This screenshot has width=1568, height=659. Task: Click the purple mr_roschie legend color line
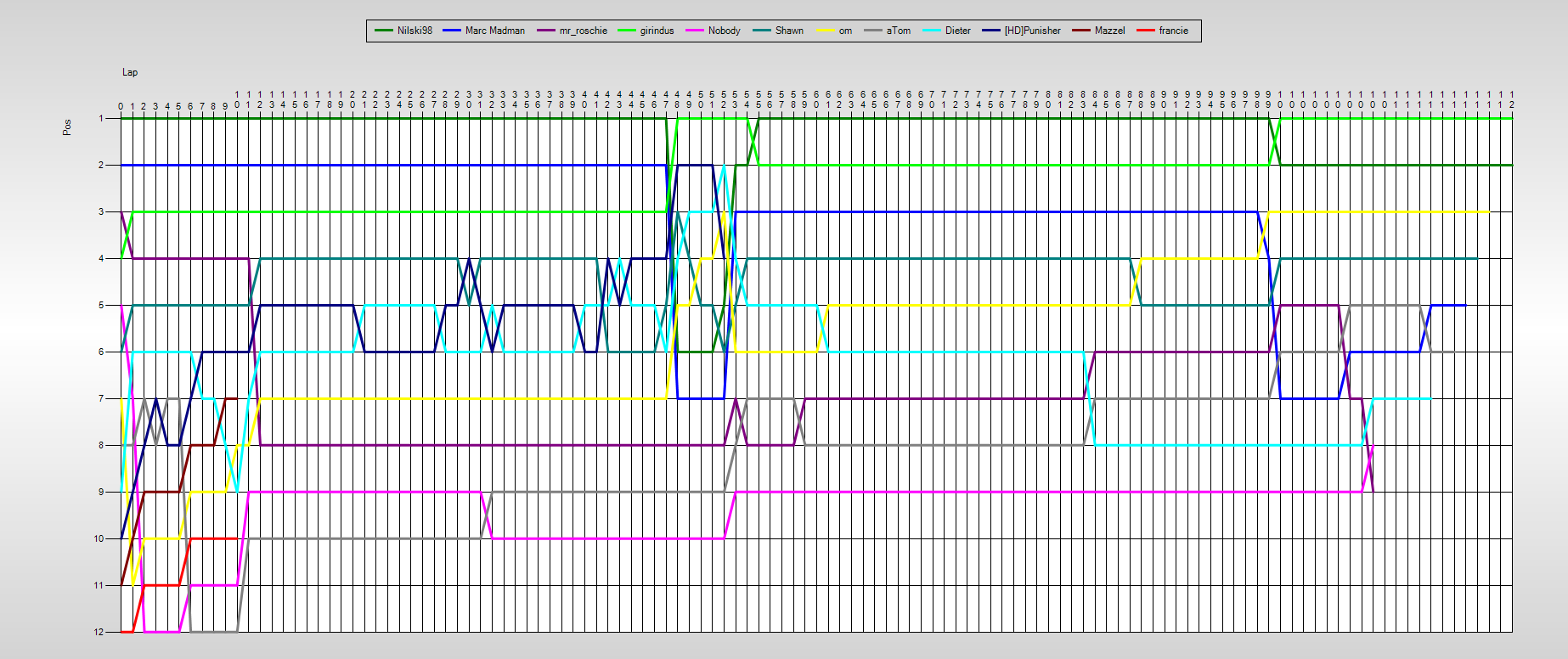pyautogui.click(x=545, y=31)
